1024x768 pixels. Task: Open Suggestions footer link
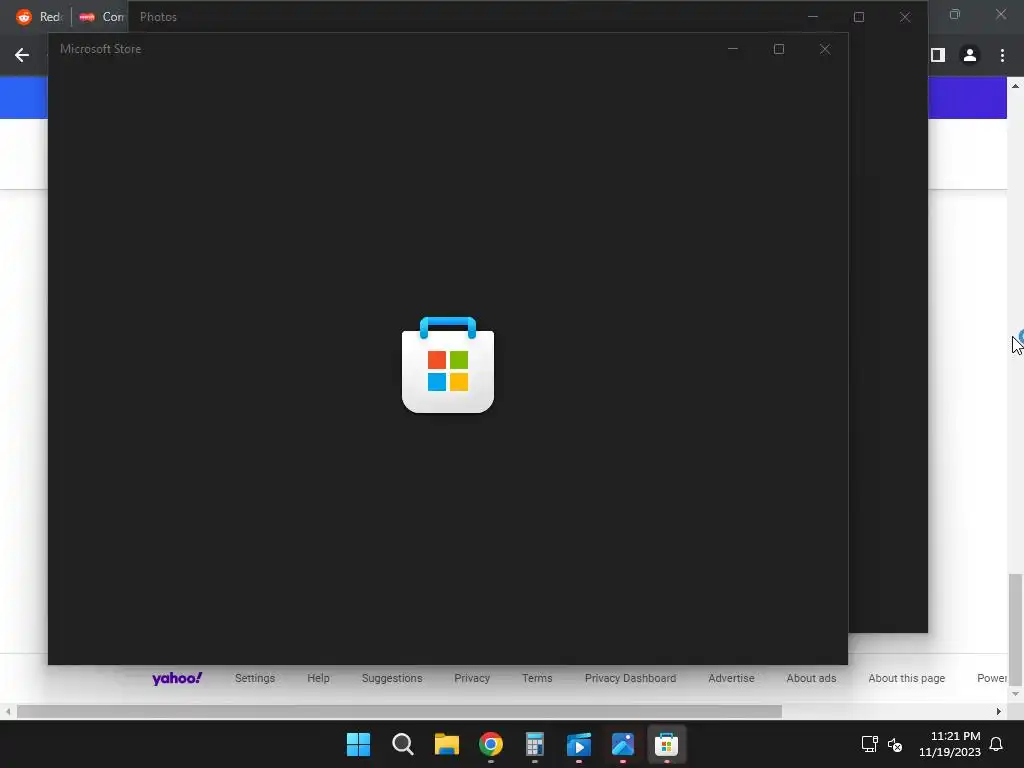click(x=392, y=678)
